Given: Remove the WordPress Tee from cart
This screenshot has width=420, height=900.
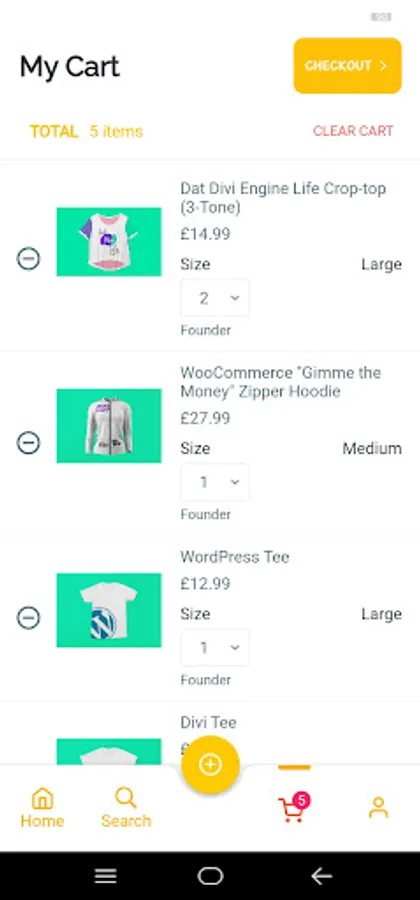Looking at the screenshot, I should coord(28,618).
